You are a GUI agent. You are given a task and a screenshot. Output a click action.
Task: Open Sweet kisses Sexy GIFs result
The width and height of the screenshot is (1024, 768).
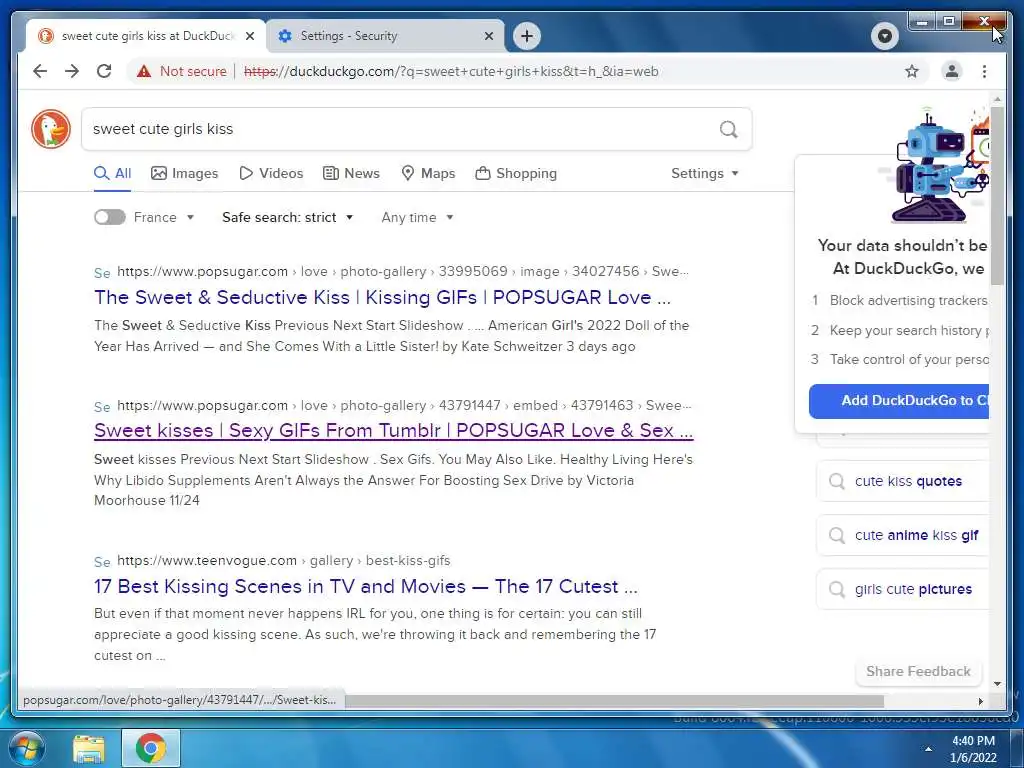point(394,430)
